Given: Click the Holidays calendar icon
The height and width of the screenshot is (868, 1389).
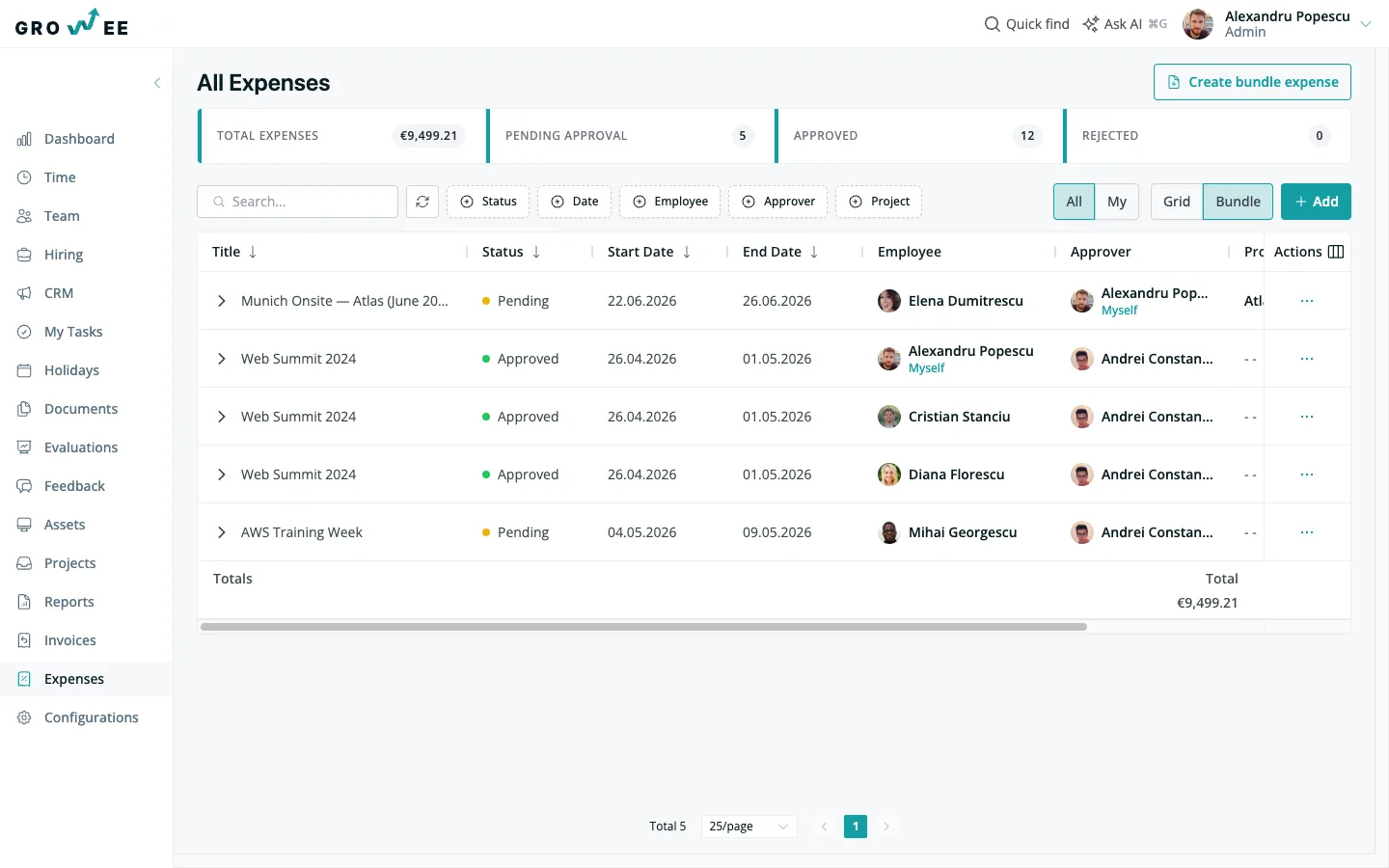Looking at the screenshot, I should 24,370.
